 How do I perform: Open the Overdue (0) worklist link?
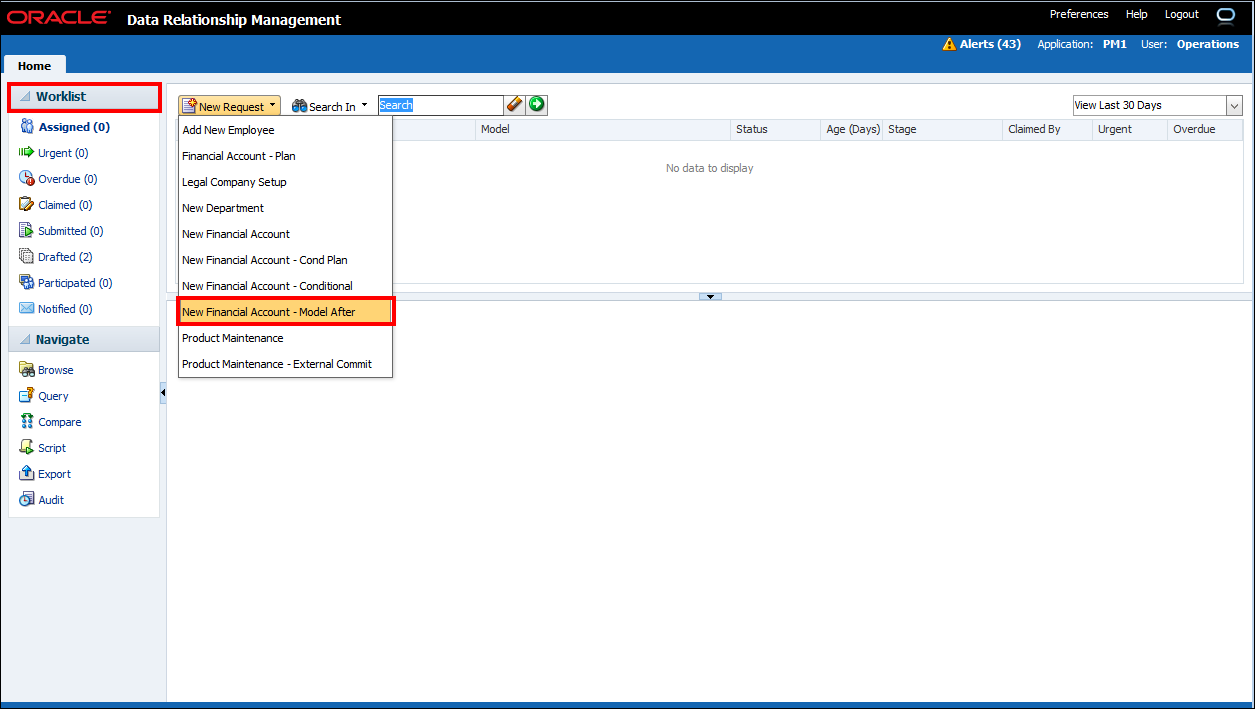click(68, 179)
